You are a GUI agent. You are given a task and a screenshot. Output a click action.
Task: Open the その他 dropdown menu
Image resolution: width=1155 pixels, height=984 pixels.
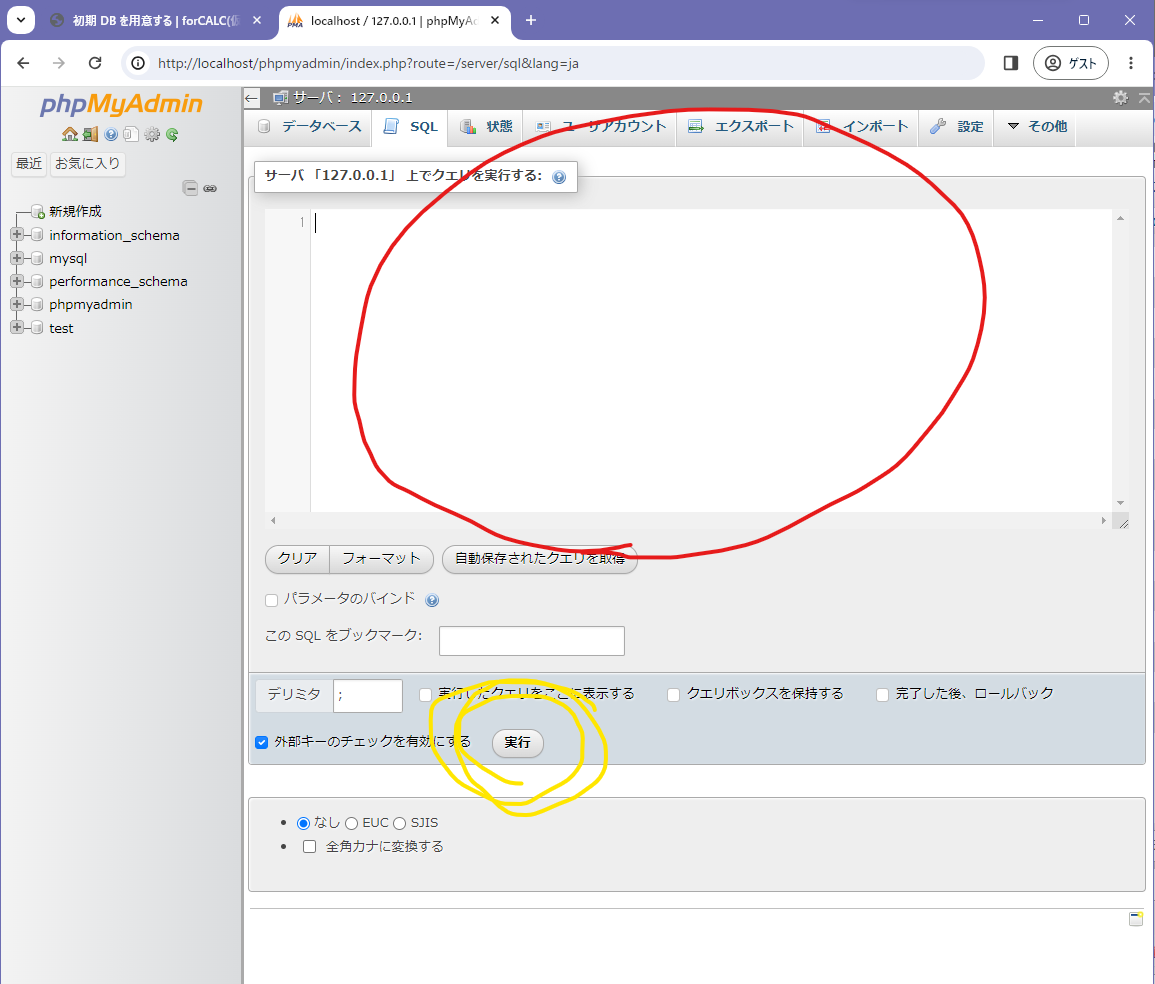[x=1036, y=127]
